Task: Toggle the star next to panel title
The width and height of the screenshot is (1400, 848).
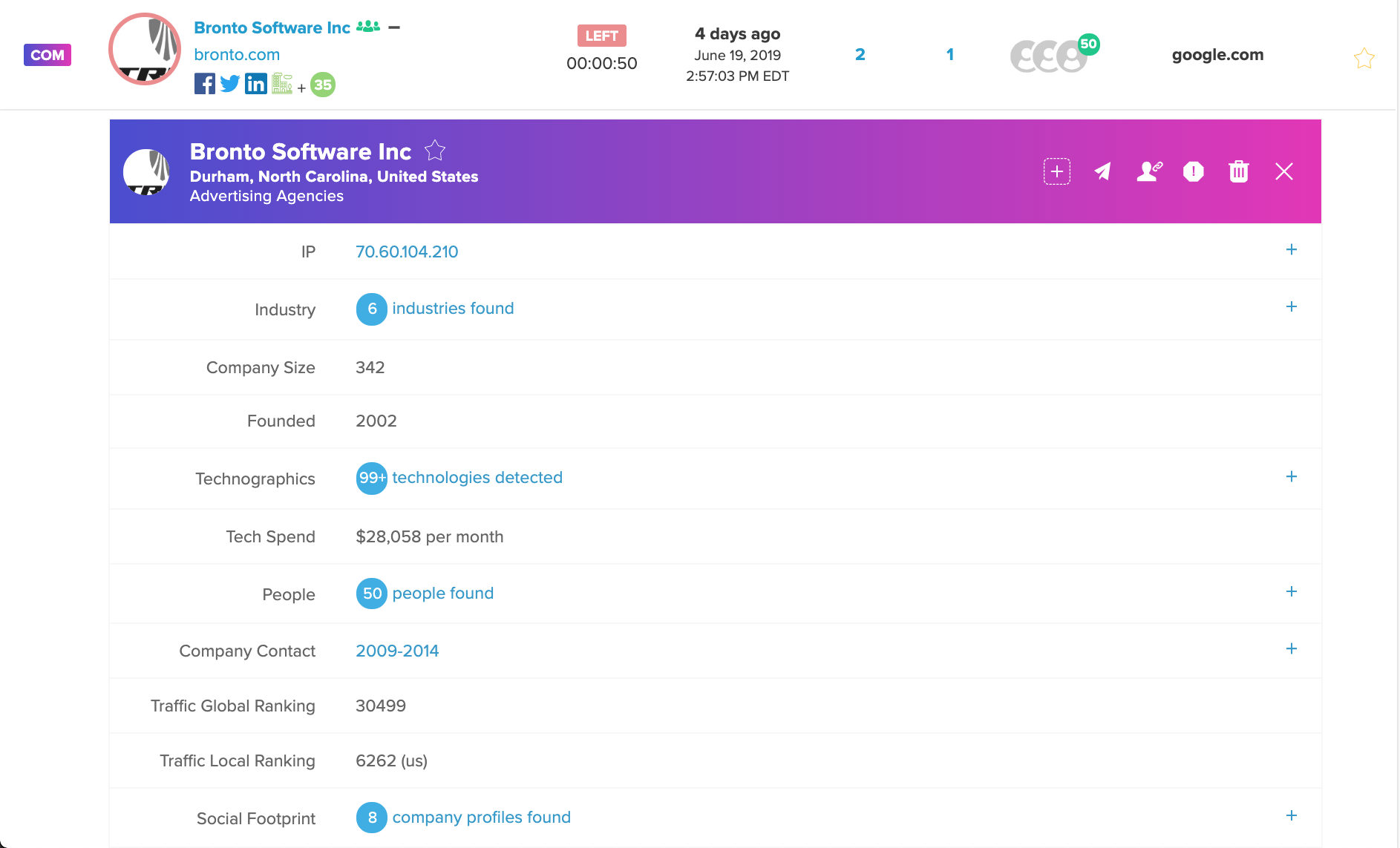Action: point(435,151)
